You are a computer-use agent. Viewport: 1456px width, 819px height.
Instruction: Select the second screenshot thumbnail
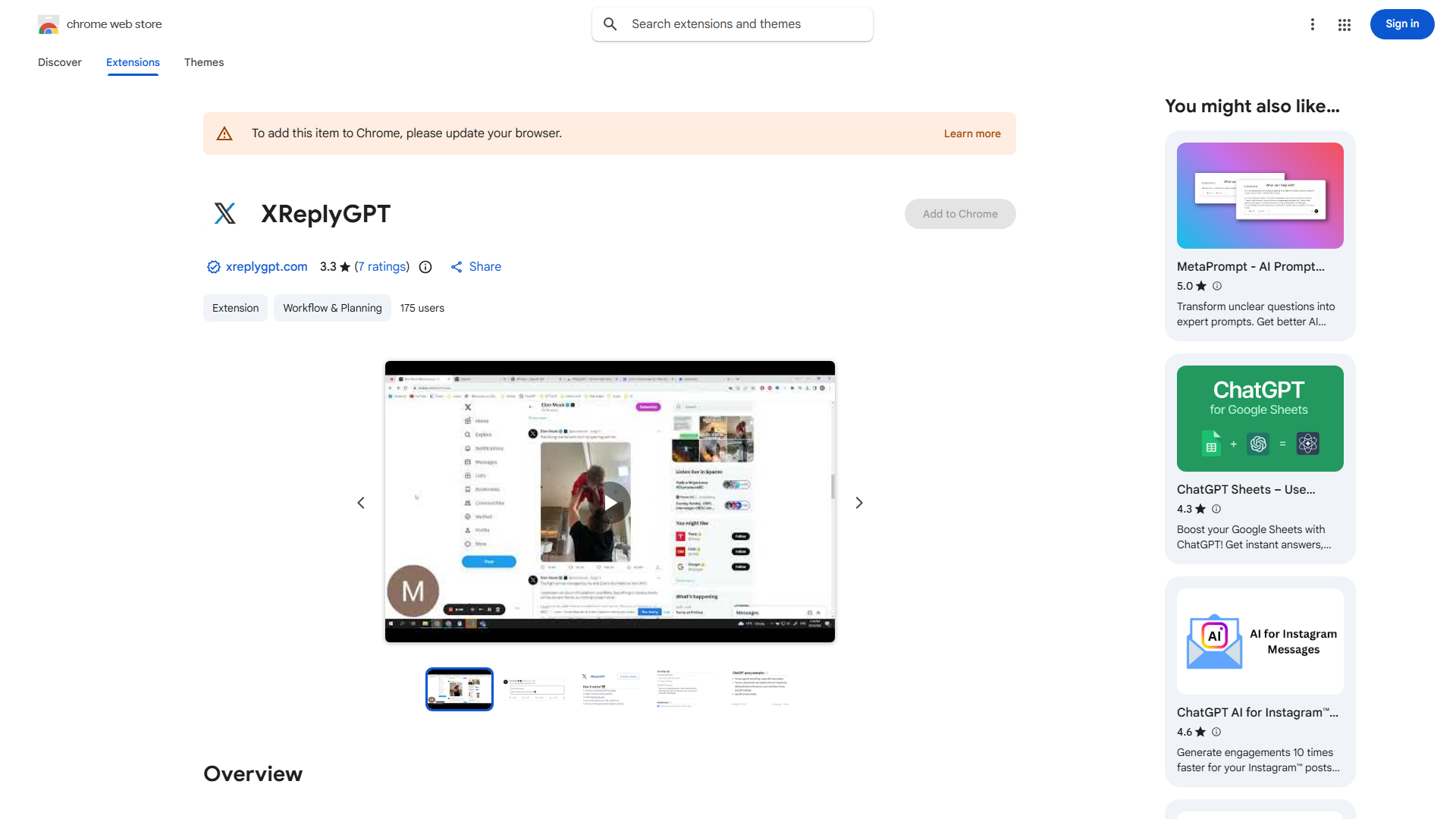535,689
